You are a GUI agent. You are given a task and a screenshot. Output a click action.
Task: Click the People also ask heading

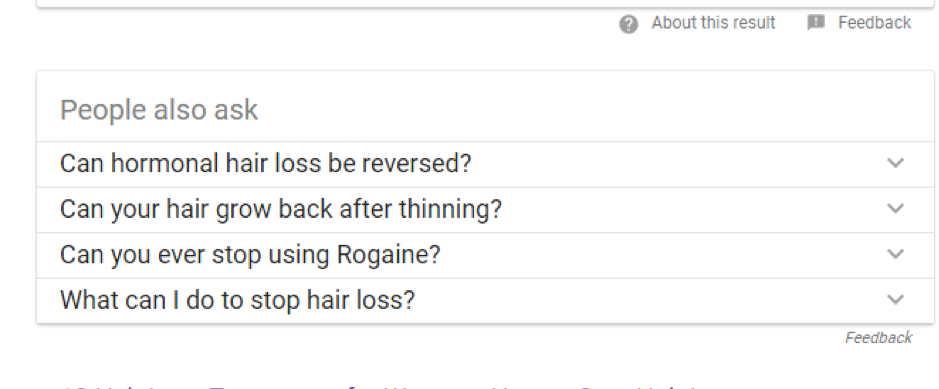coord(159,110)
